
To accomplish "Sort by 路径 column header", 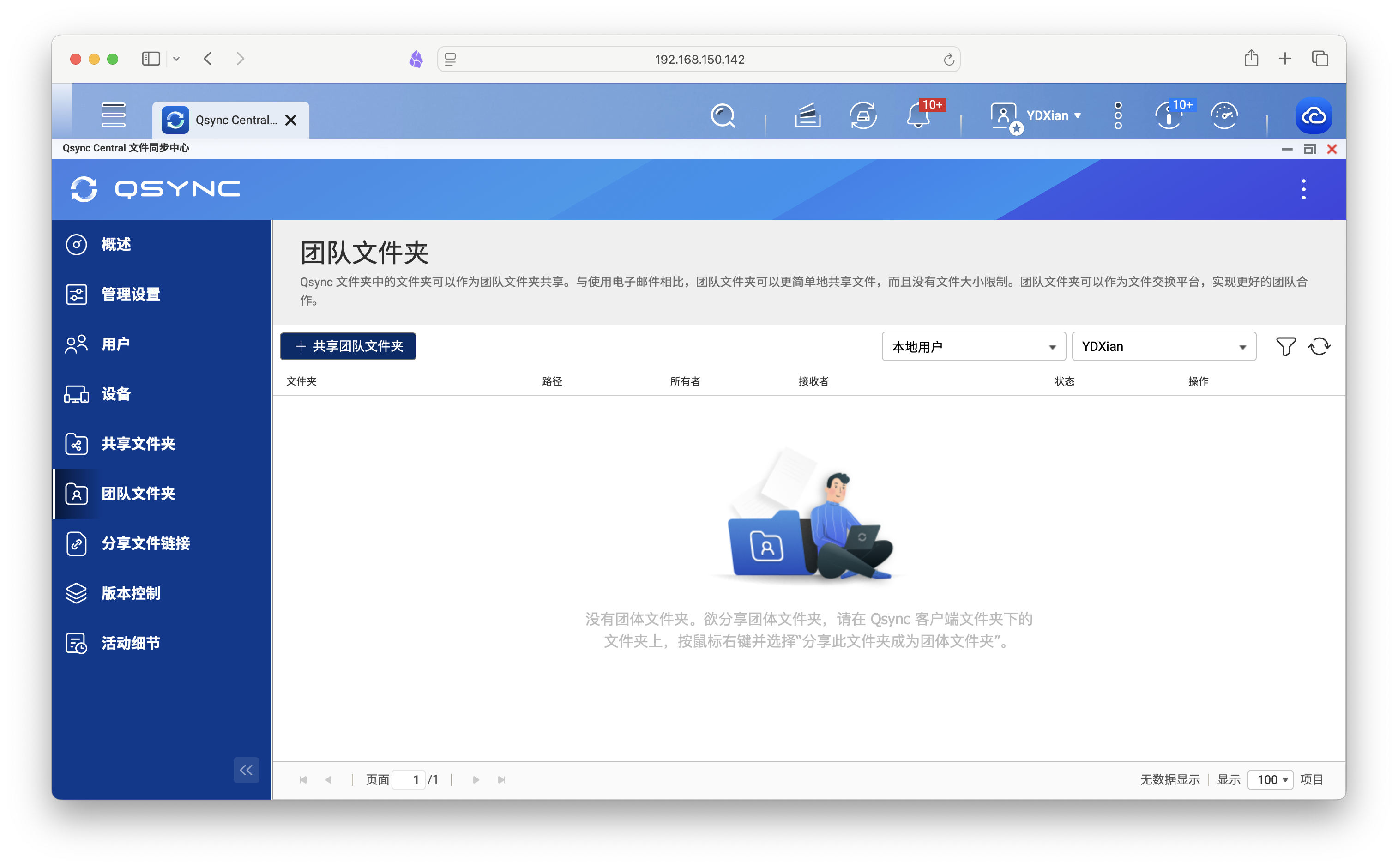I will [x=552, y=381].
